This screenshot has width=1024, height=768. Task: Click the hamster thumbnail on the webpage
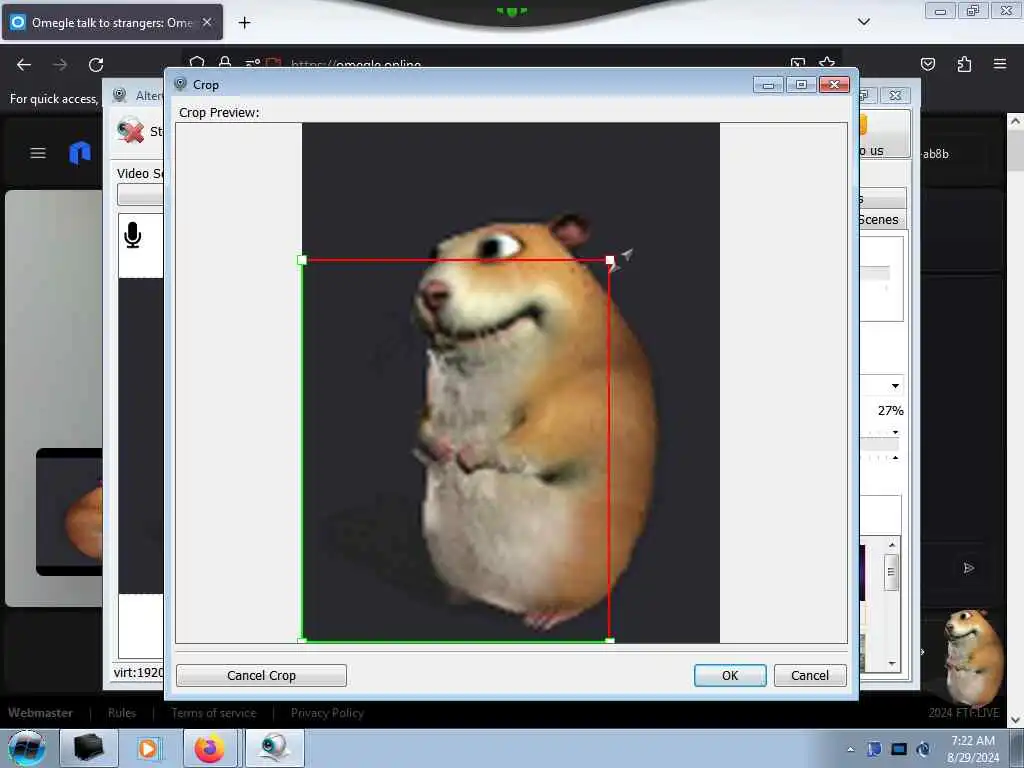click(x=973, y=658)
